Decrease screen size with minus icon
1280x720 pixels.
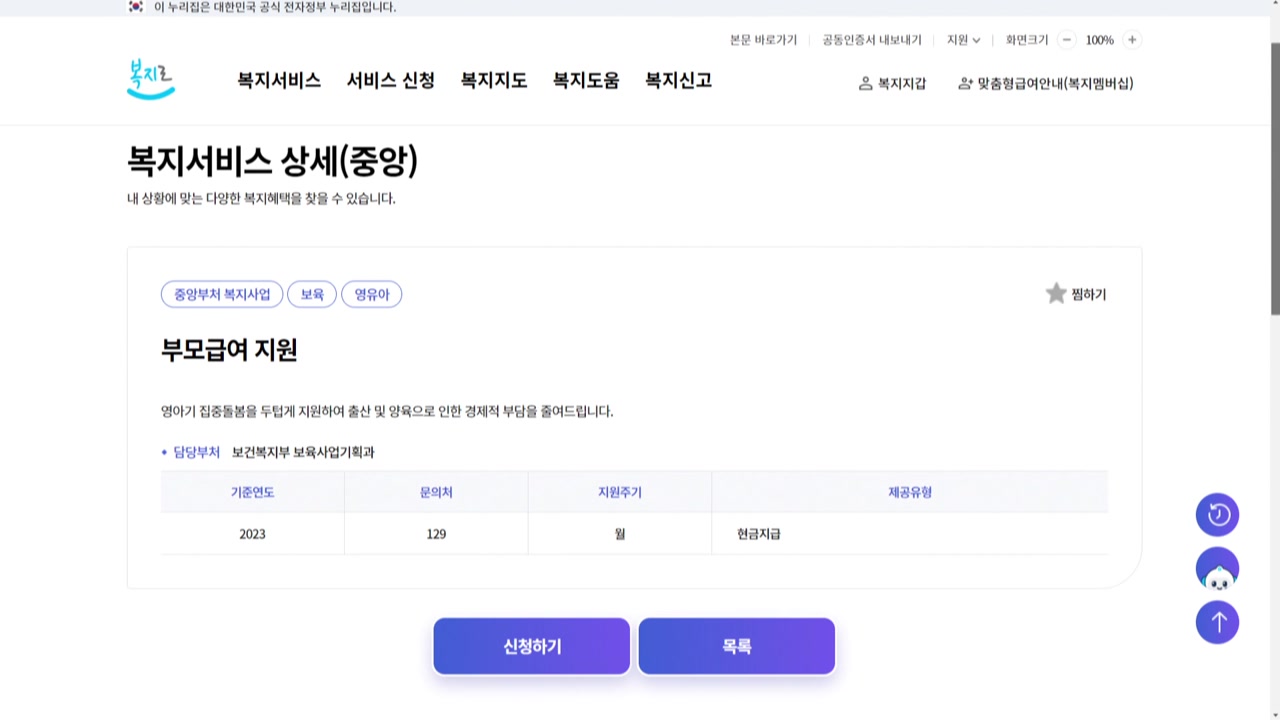(1067, 40)
